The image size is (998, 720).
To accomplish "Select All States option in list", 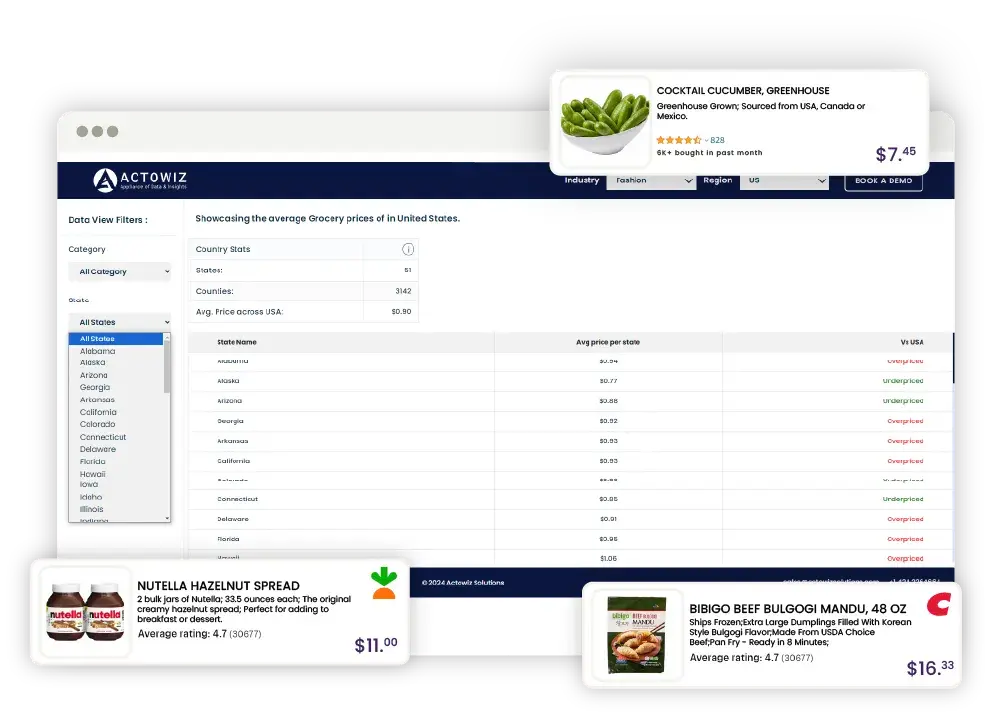I will pos(116,339).
